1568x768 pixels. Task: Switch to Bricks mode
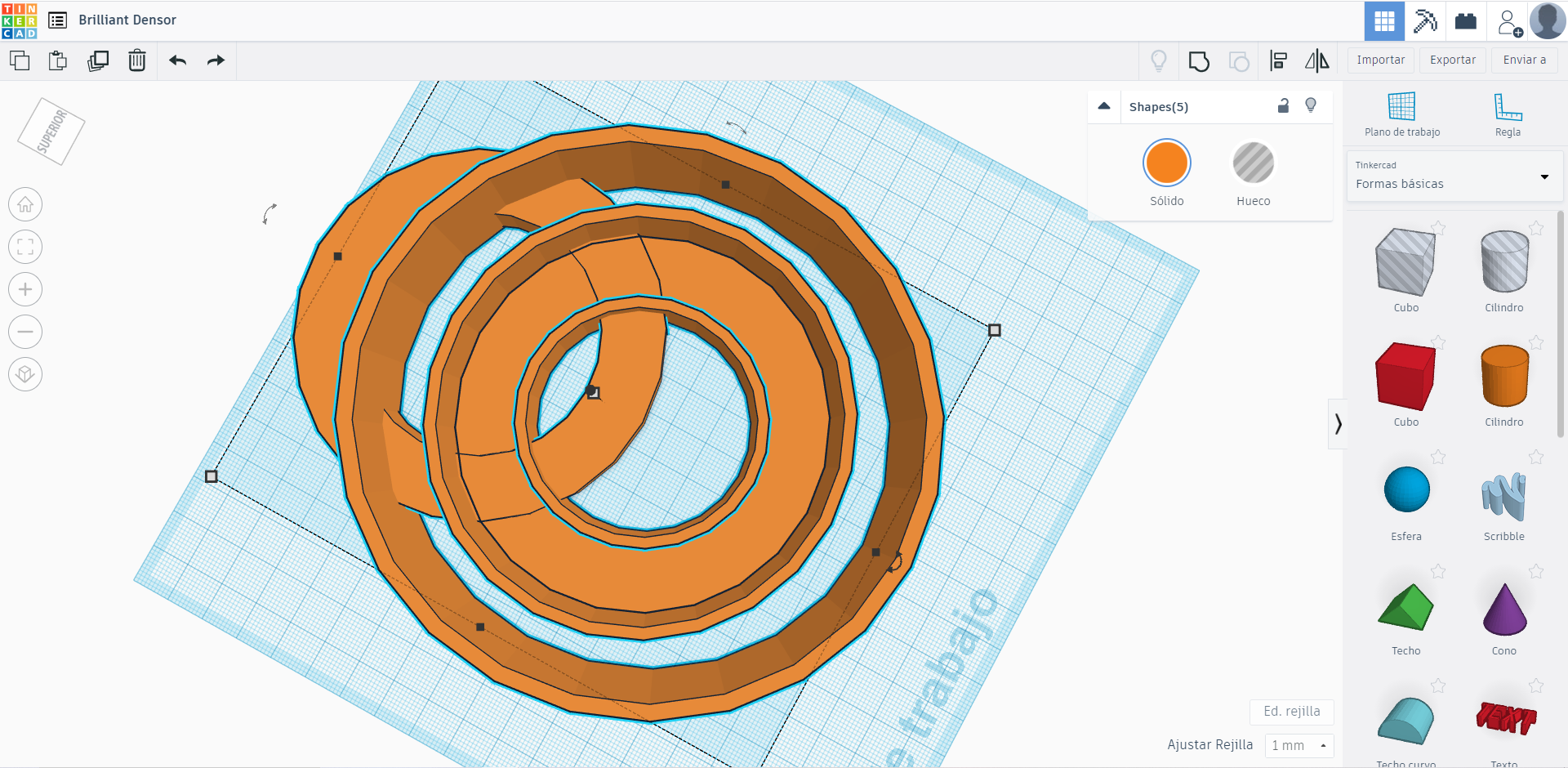(x=1466, y=21)
